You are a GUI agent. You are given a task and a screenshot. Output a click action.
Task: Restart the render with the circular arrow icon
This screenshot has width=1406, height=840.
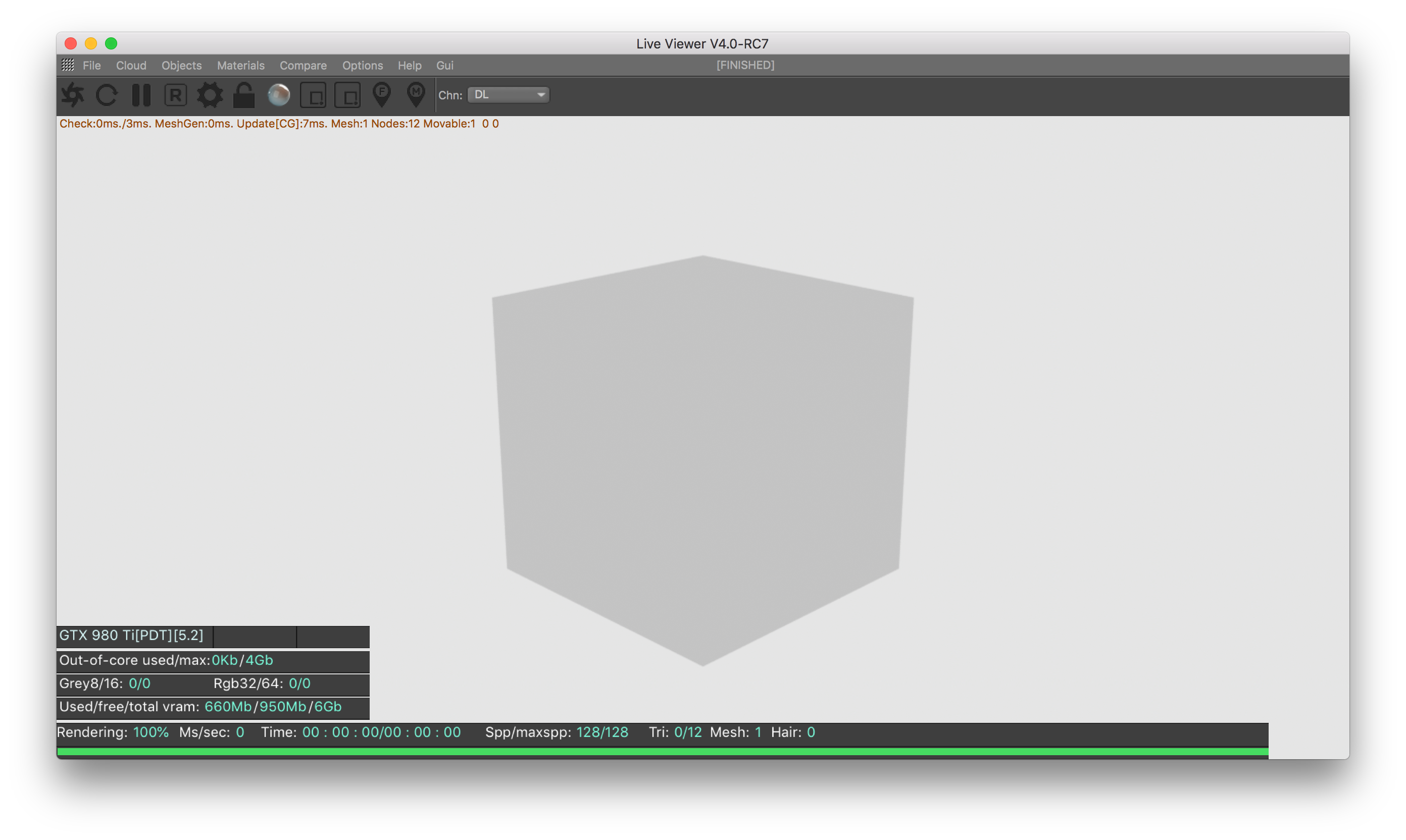click(107, 95)
